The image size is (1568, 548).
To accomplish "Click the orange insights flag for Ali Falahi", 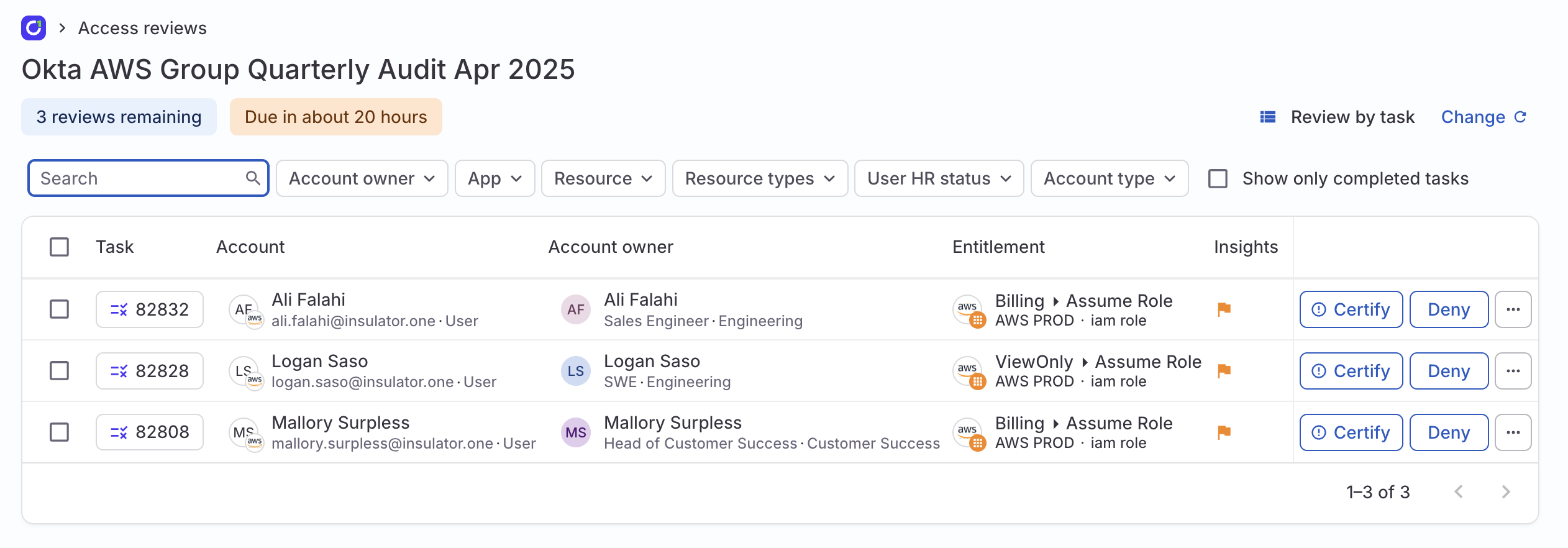I will coord(1224,309).
